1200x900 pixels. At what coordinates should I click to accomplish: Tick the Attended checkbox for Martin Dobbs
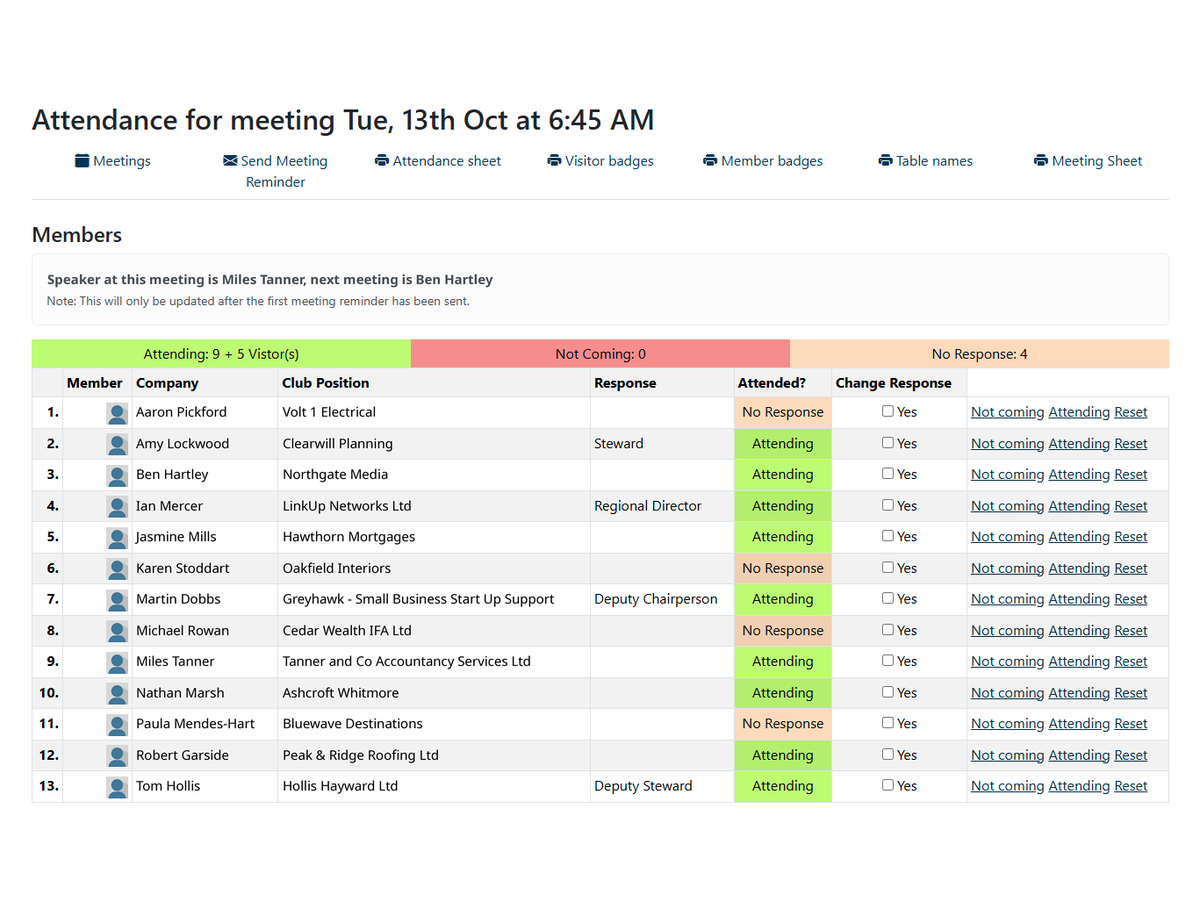click(888, 598)
